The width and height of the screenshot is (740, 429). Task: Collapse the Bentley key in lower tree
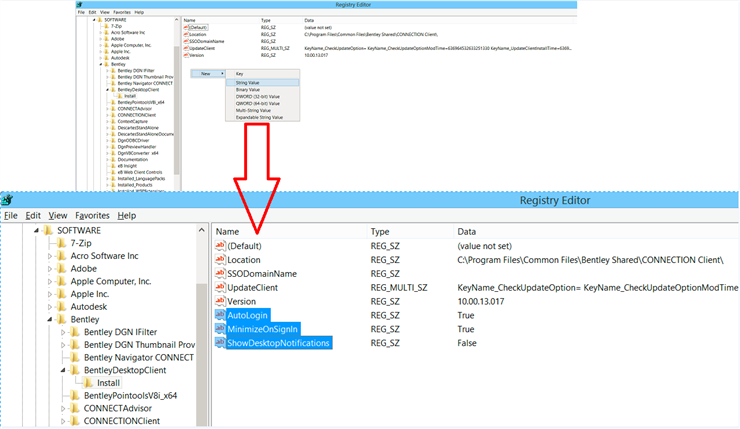[x=50, y=320]
